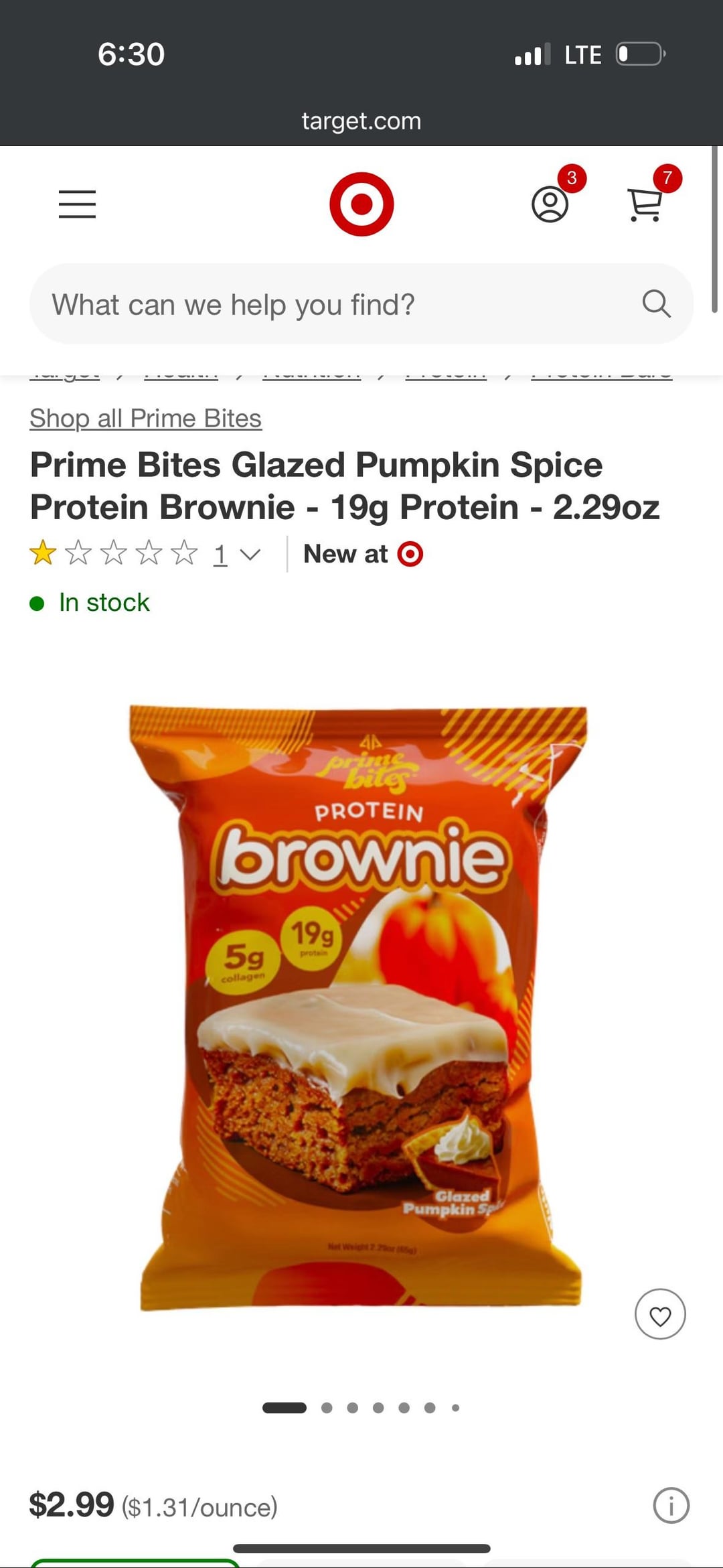
Task: Tap the search magnifier icon
Action: 656,303
